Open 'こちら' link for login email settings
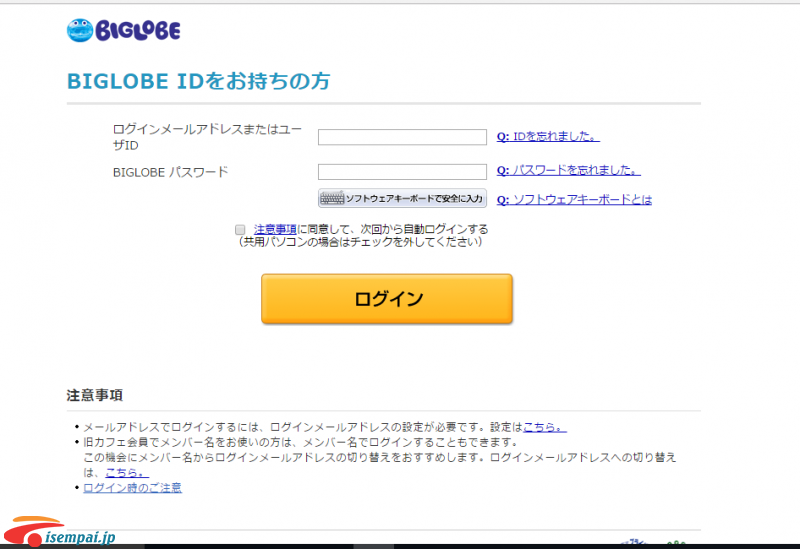This screenshot has height=549, width=800. point(545,427)
